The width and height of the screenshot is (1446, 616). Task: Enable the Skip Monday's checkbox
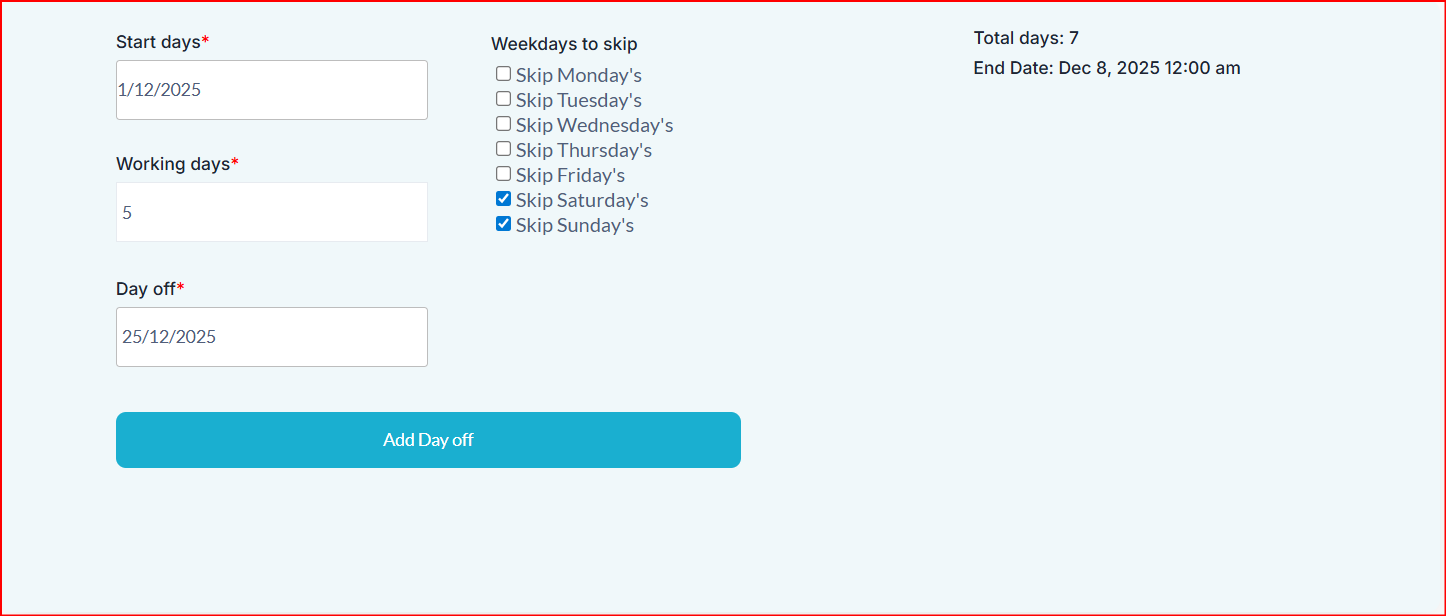click(504, 74)
